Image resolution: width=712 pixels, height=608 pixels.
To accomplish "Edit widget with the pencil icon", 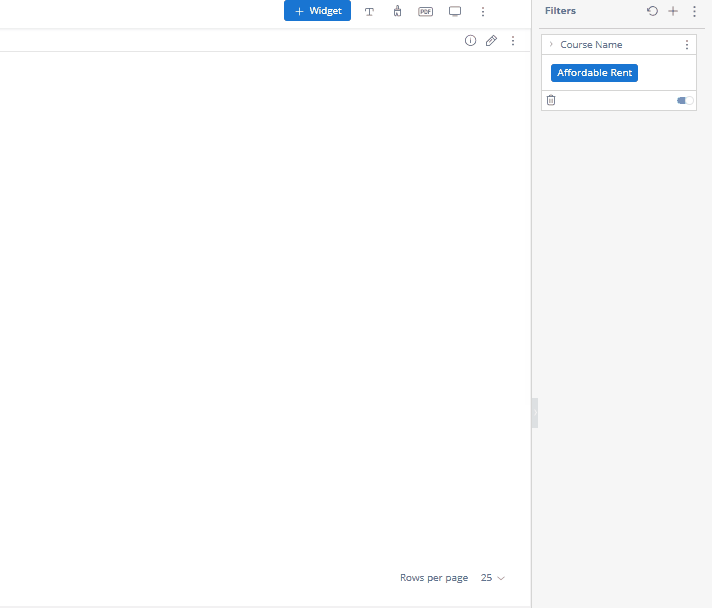I will point(491,41).
